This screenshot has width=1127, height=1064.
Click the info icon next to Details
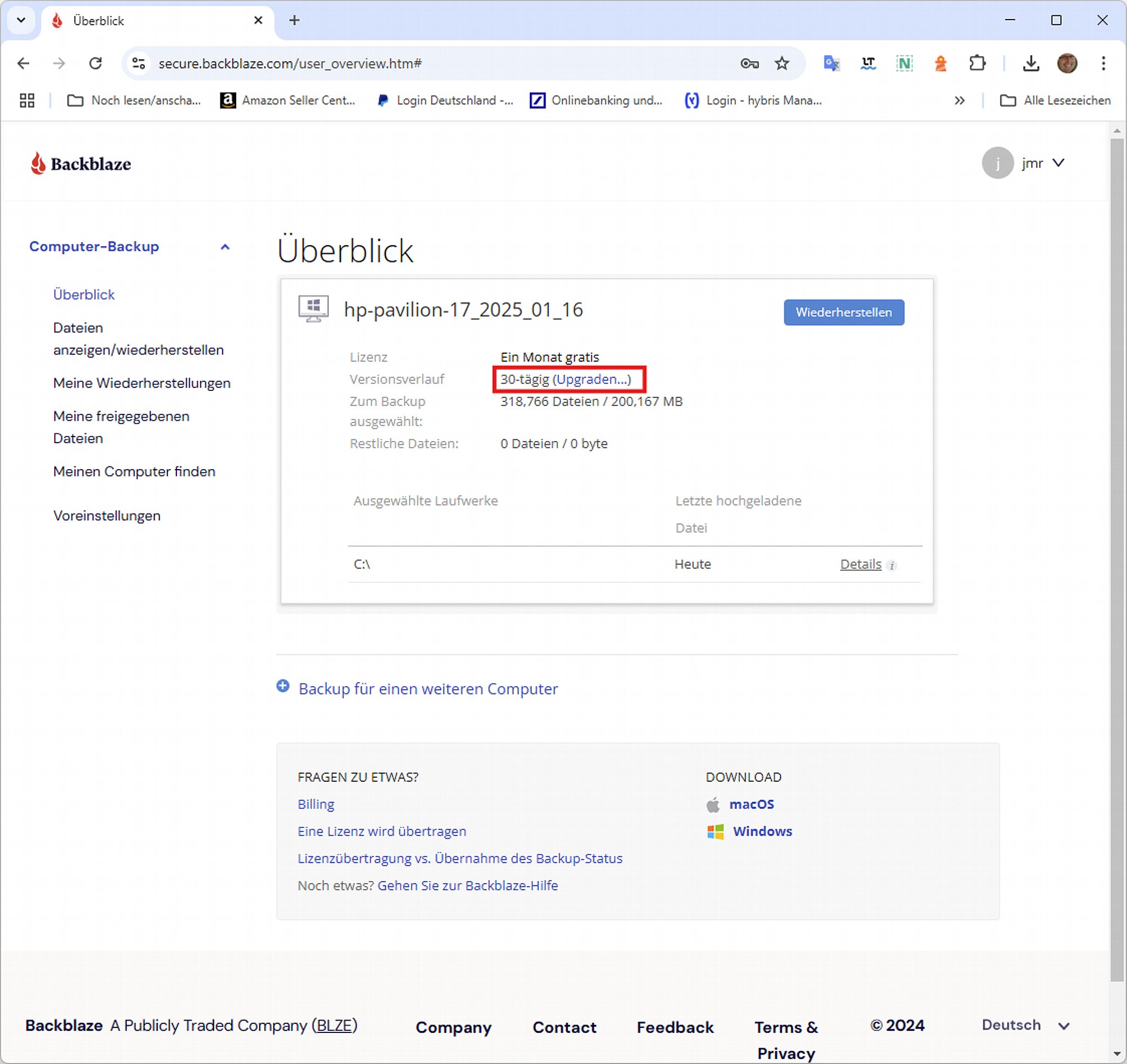(891, 565)
